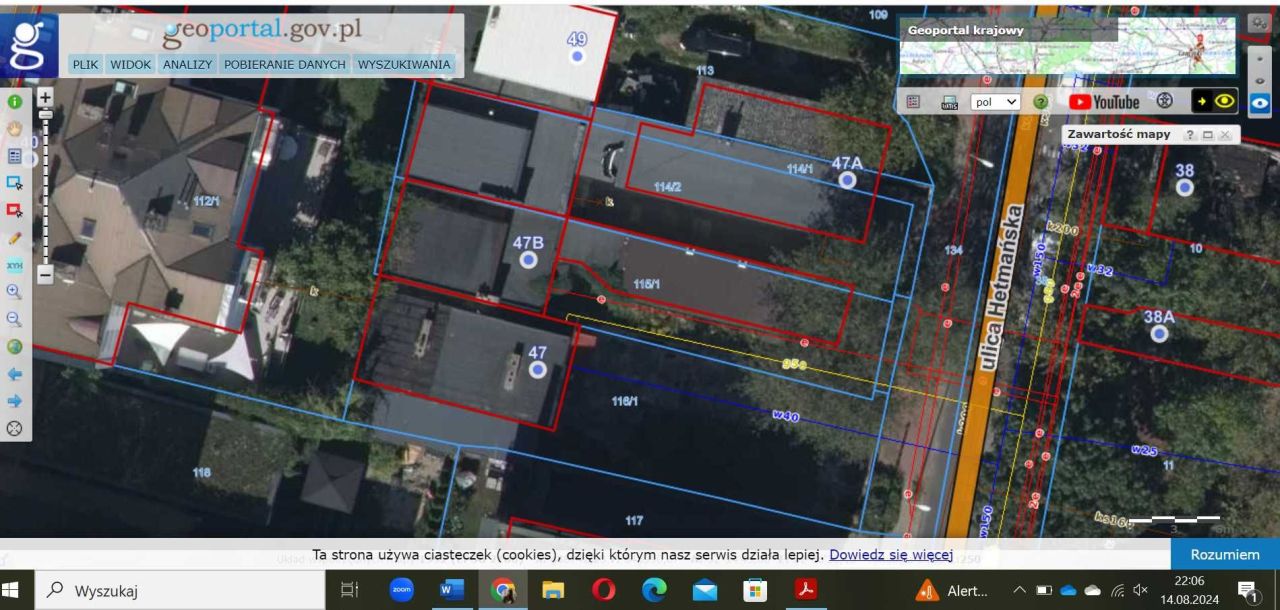The width and height of the screenshot is (1280, 610).
Task: Open the YouTube channel link icon
Action: (x=1104, y=101)
